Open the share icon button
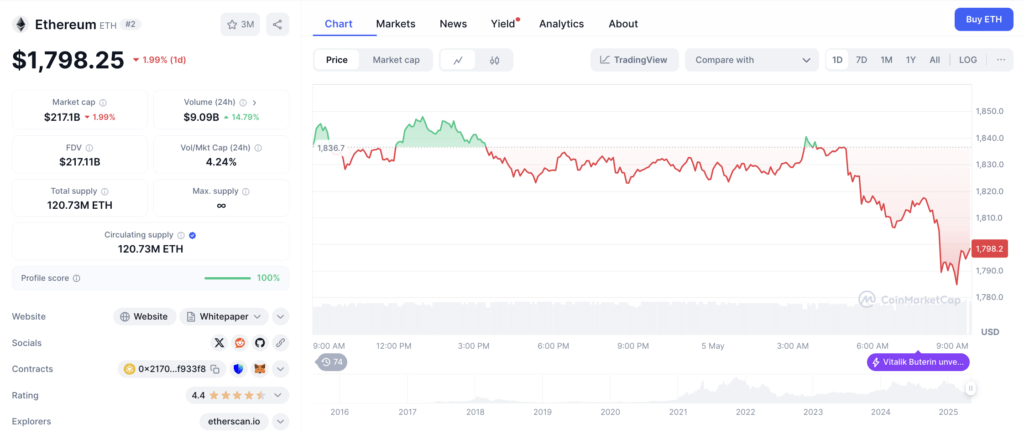The height and width of the screenshot is (434, 1024). coord(278,25)
